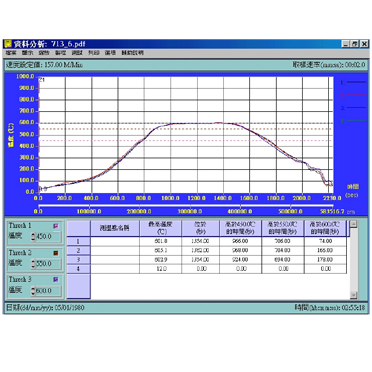
Task: Click the Thresh 3 temperature stepper arrows
Action: (33, 291)
